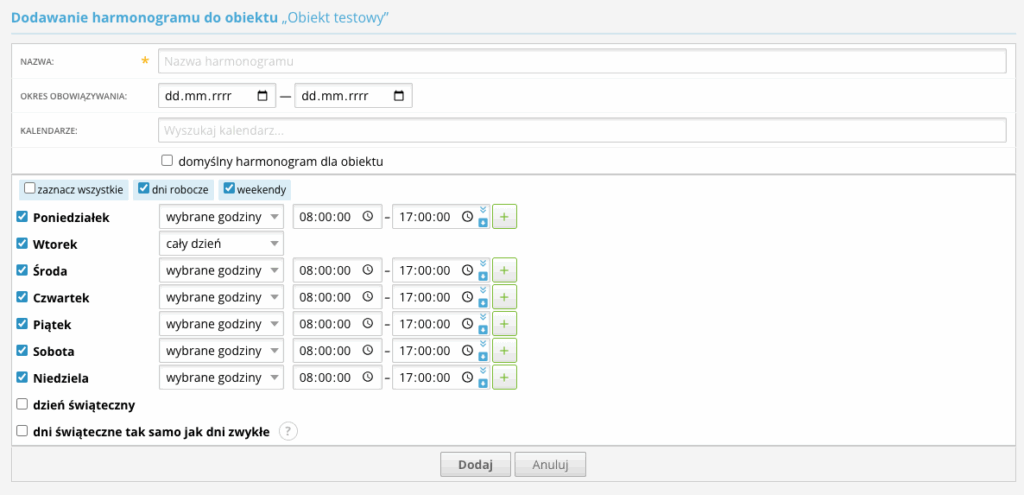Open calendar picker for end date
This screenshot has height=495, width=1024.
point(399,96)
